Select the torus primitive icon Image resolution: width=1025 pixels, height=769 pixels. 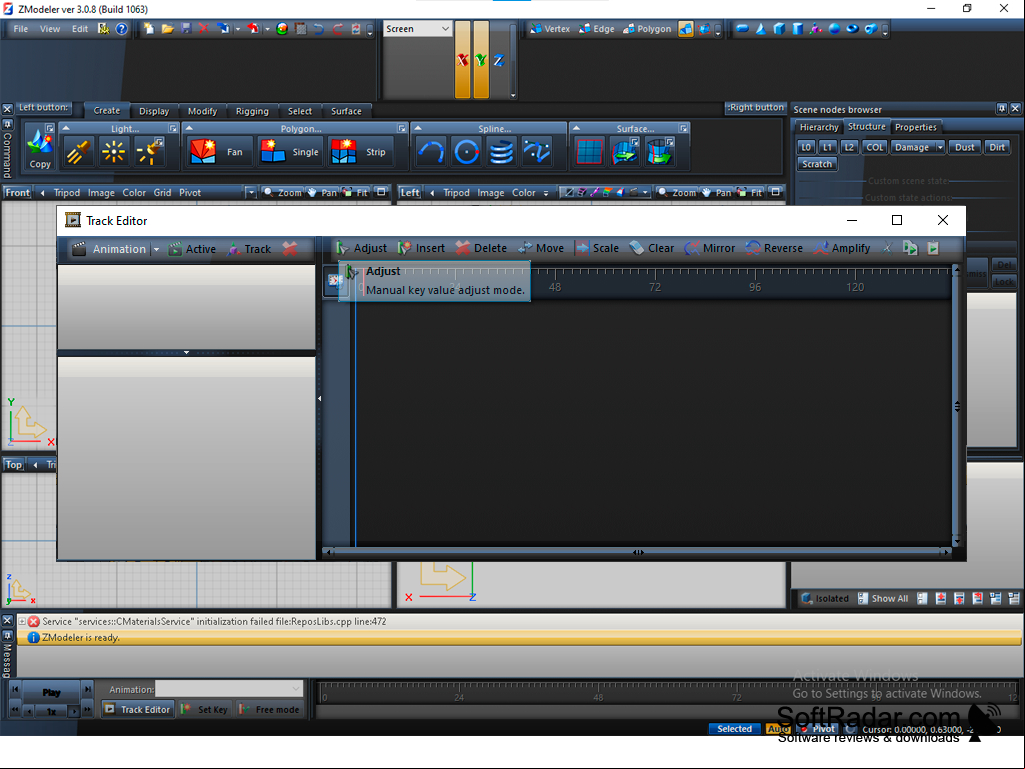[x=852, y=29]
